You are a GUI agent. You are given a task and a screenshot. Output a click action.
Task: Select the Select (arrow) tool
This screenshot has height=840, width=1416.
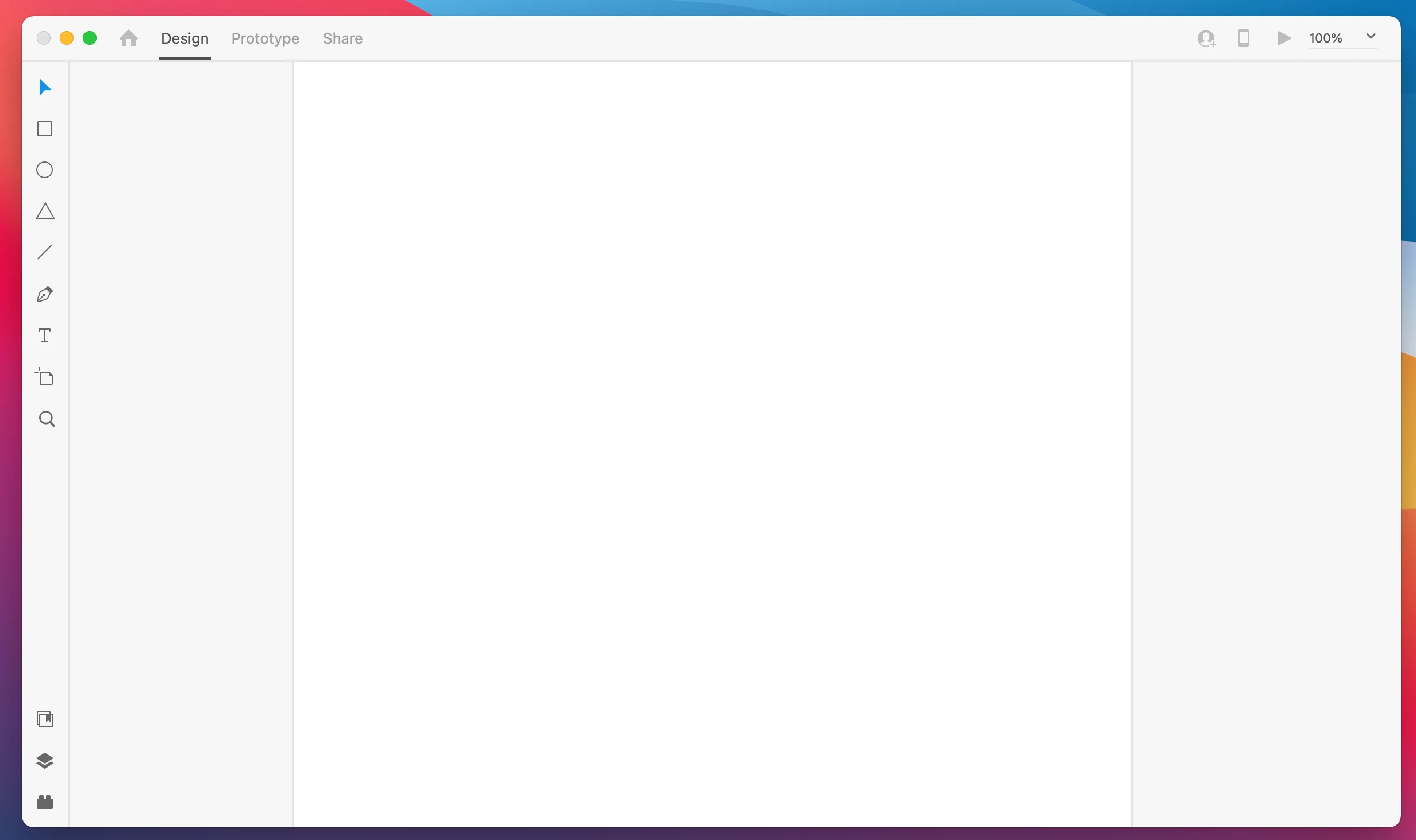pos(45,87)
